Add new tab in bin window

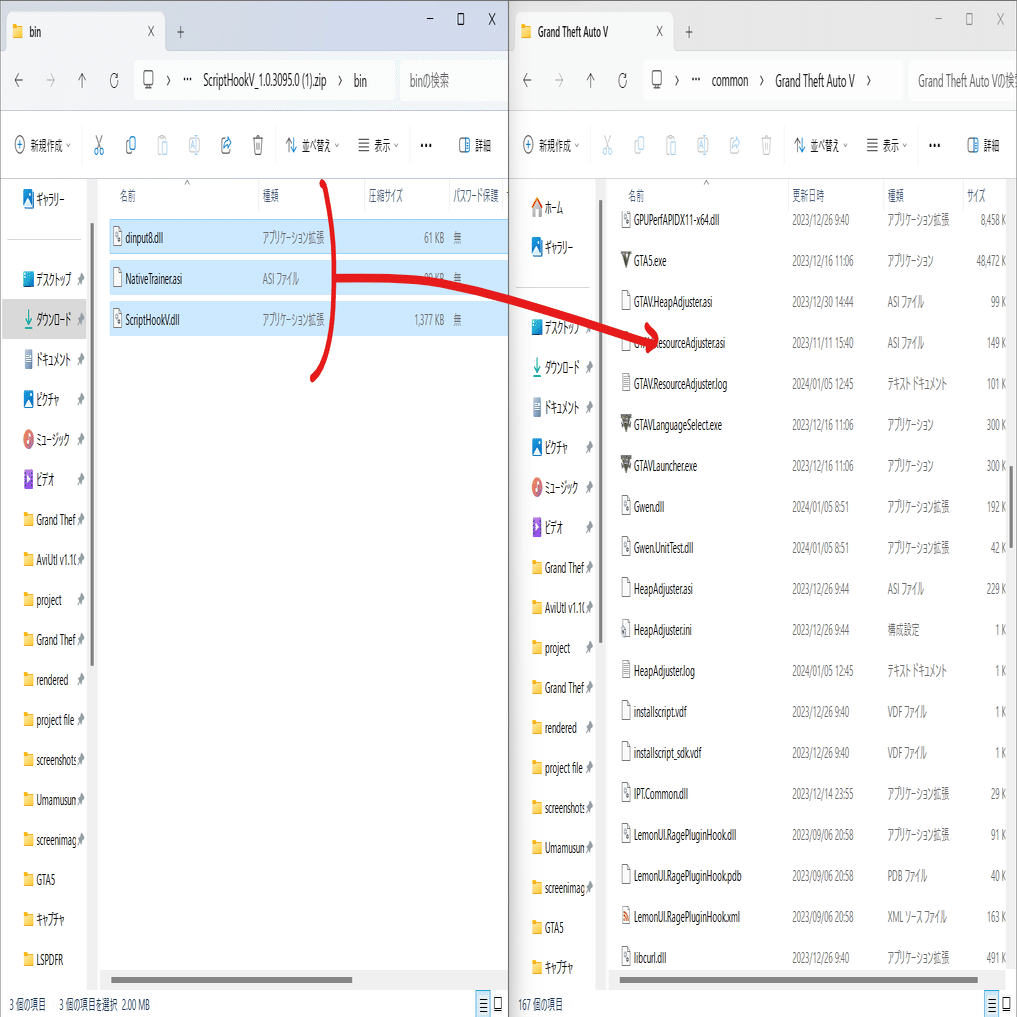point(181,32)
